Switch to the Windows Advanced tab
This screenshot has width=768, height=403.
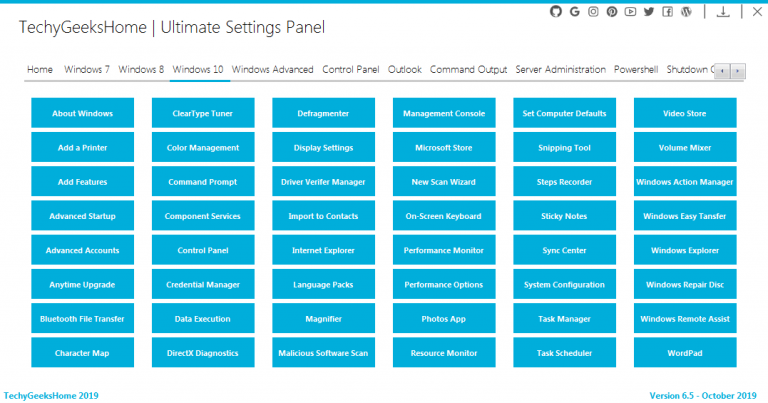click(273, 70)
